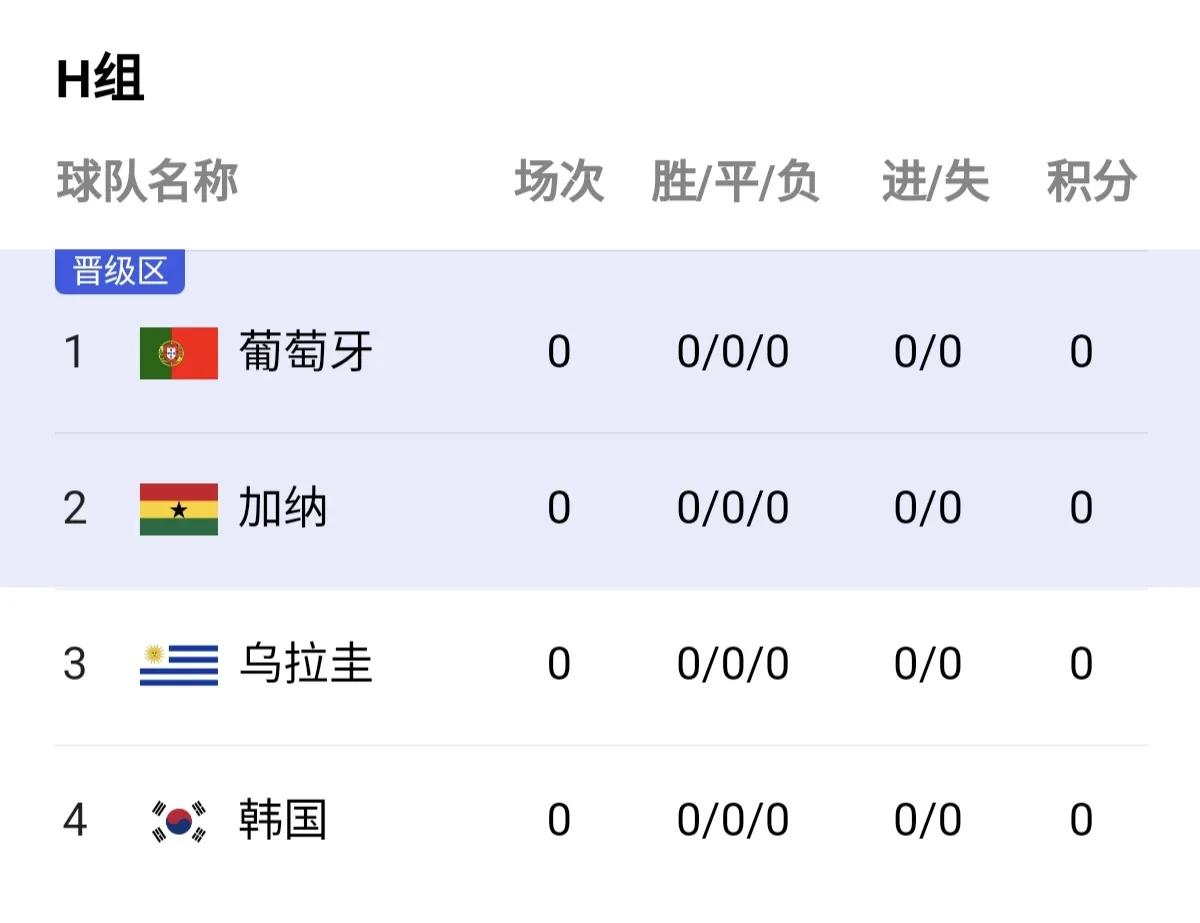
Task: Sort by the 场次 matches column
Action: pos(558,180)
